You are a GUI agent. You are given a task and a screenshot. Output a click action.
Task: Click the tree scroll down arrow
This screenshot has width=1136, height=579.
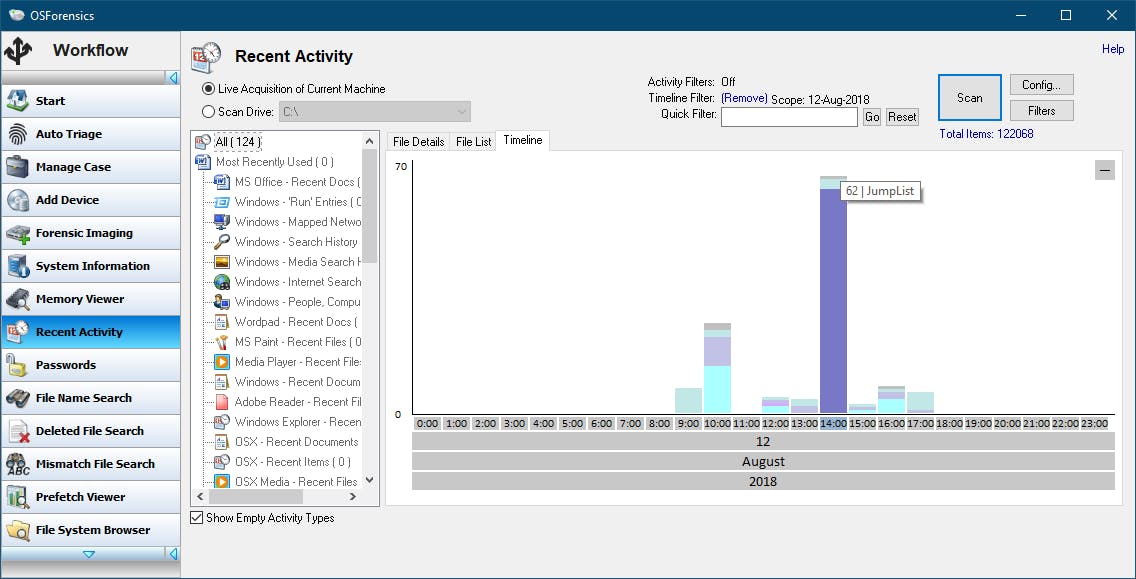tap(369, 480)
